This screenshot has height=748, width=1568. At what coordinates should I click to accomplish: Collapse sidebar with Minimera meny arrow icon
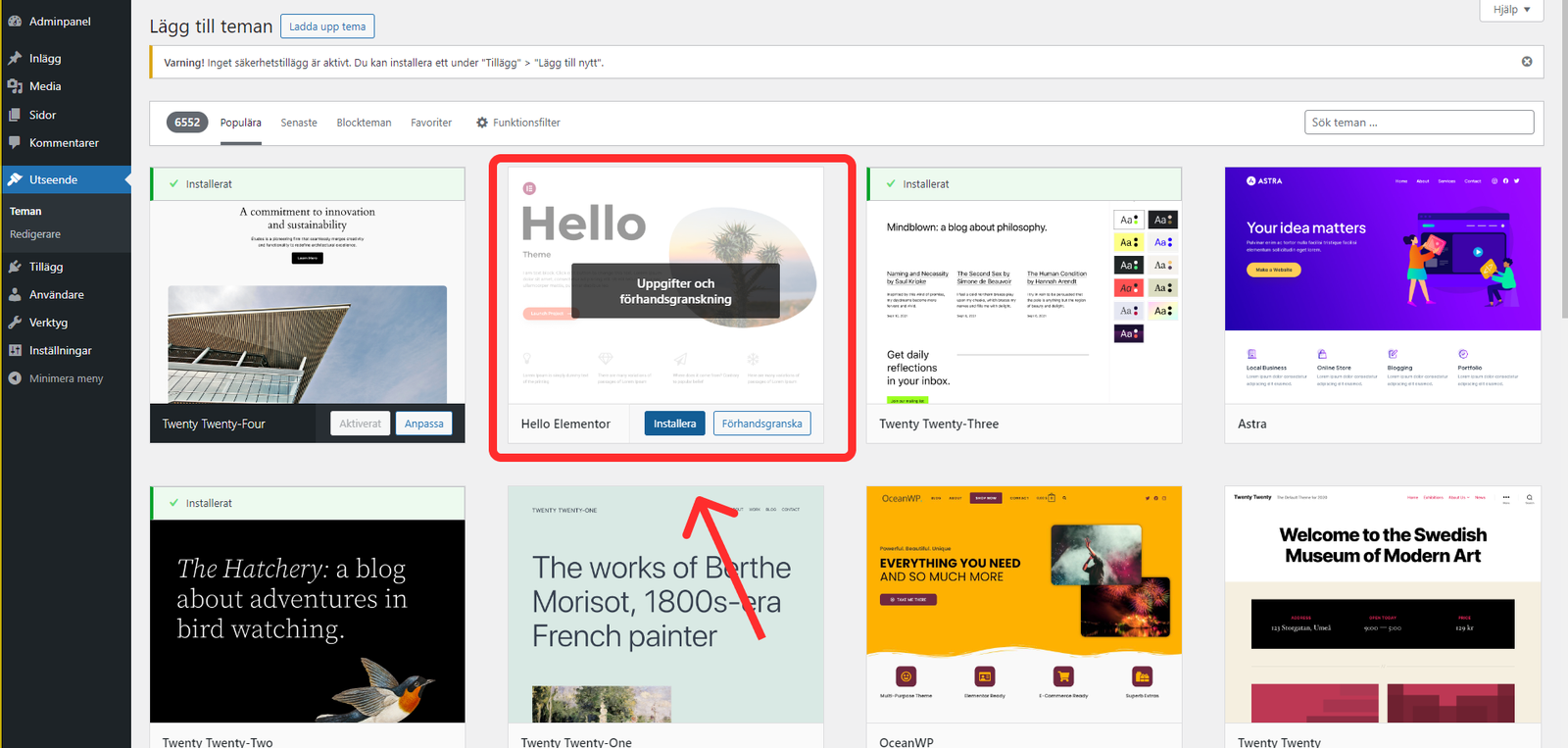(x=15, y=378)
